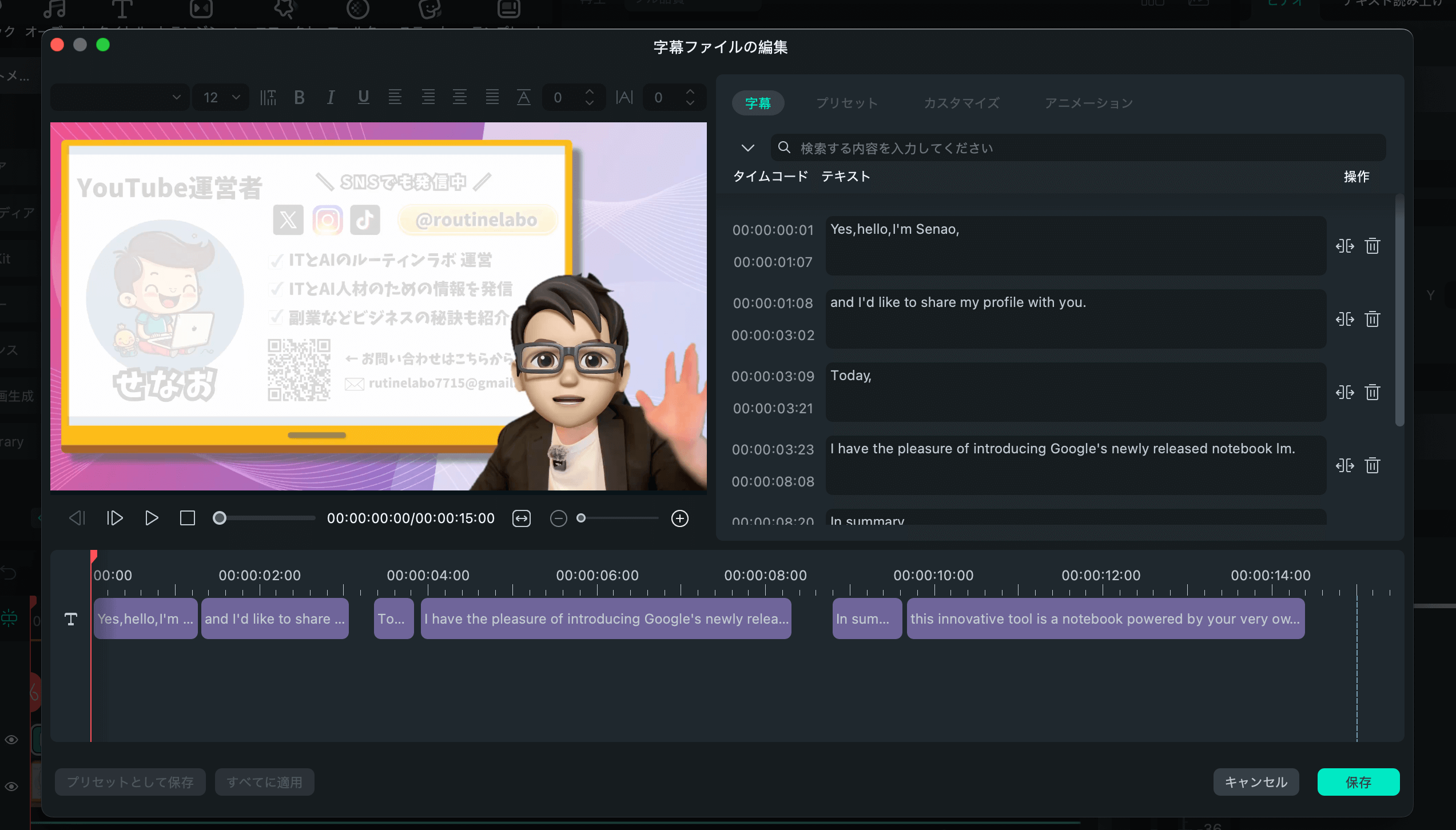Delete the "and I'd like to share" subtitle
Screen dimensions: 1456x830
[x=1373, y=319]
